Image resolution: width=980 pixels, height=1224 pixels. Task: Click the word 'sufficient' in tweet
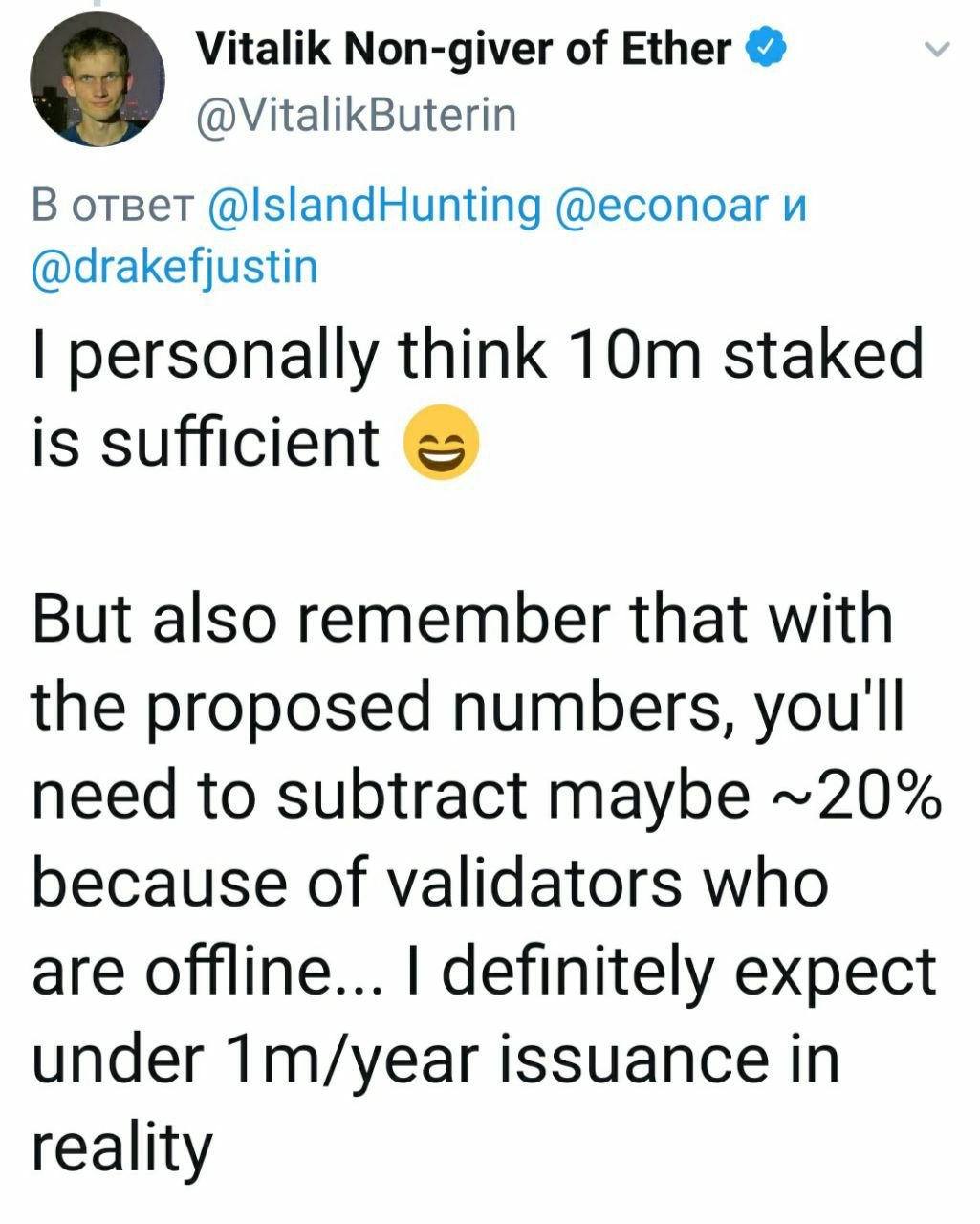(240, 443)
